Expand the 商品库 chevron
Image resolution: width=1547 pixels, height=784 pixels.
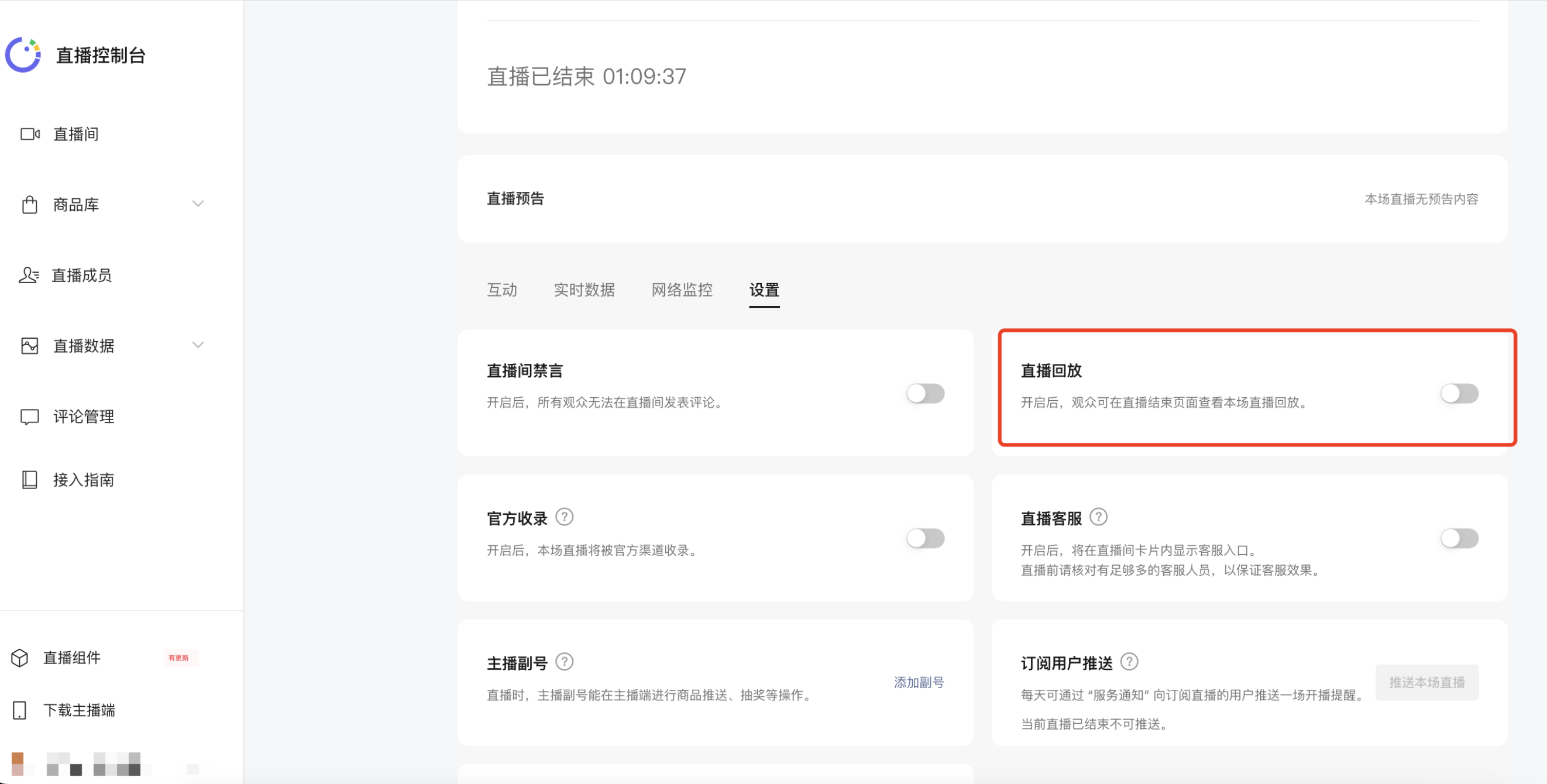pyautogui.click(x=198, y=204)
